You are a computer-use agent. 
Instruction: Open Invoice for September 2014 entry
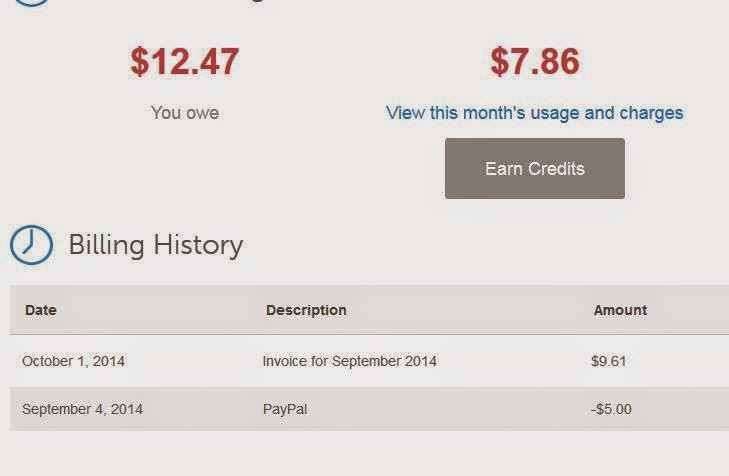click(x=349, y=361)
